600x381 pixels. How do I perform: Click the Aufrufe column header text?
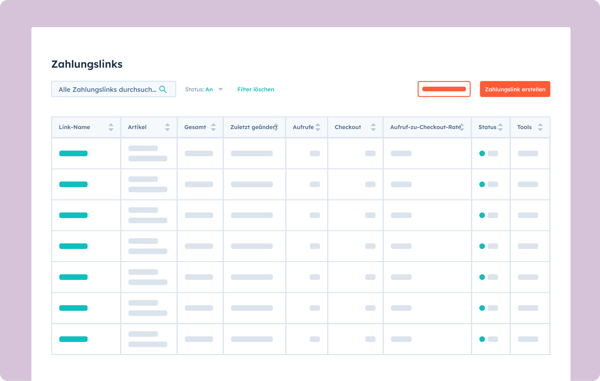click(303, 127)
